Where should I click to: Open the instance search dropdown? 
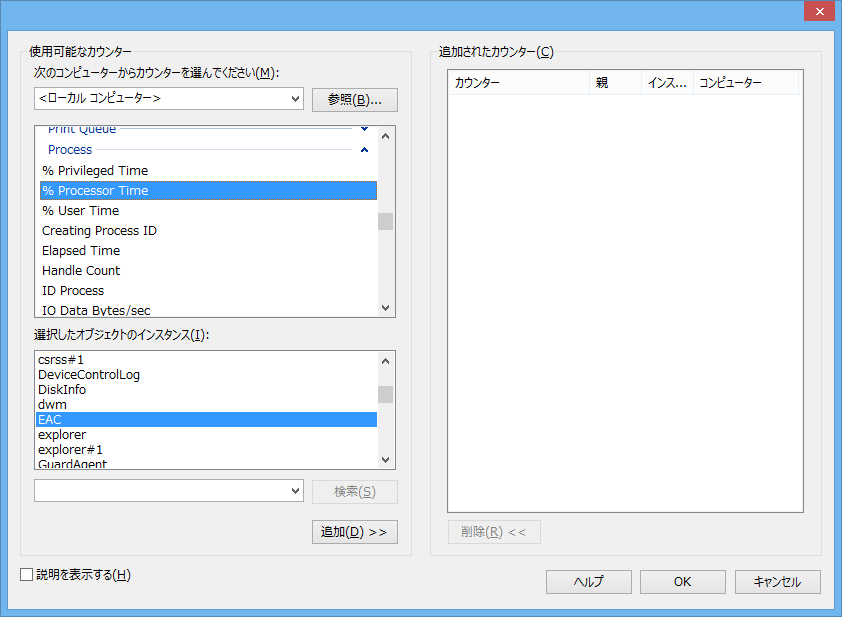point(294,491)
